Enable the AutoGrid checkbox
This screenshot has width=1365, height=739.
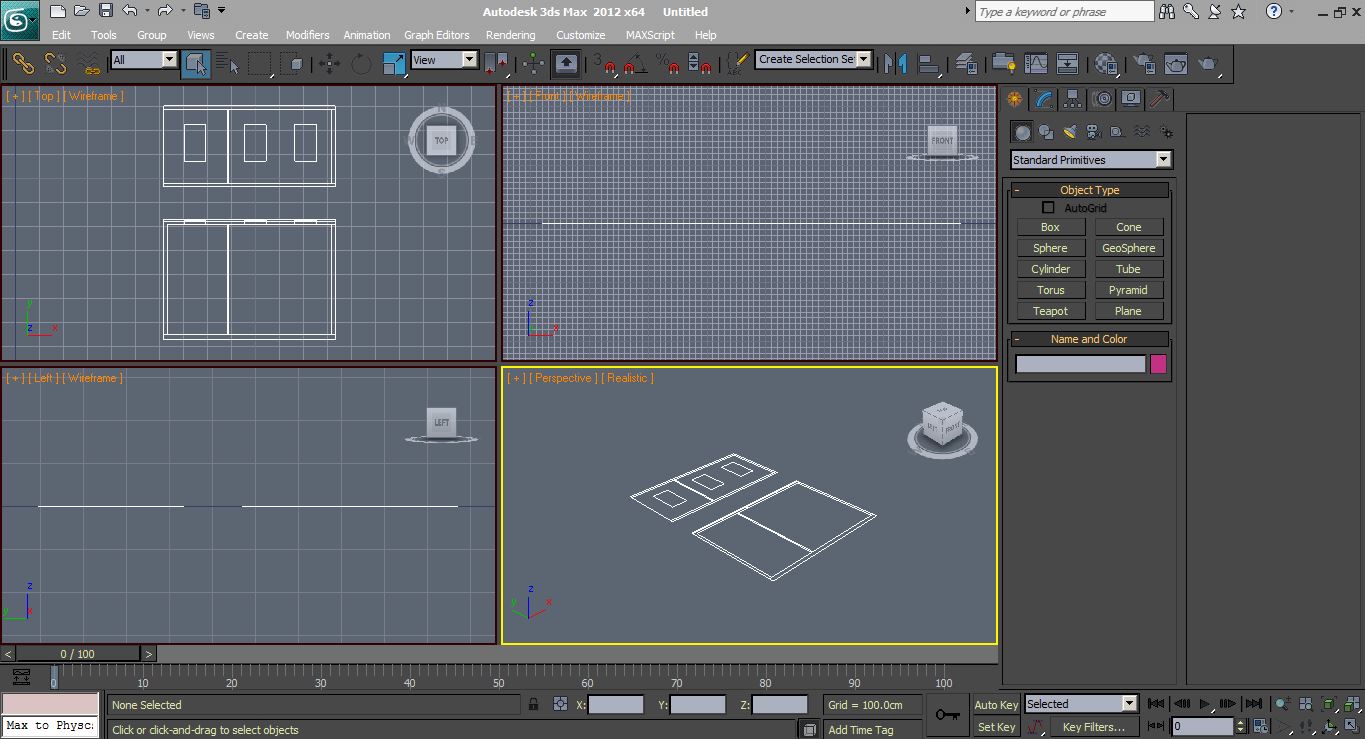click(1048, 208)
